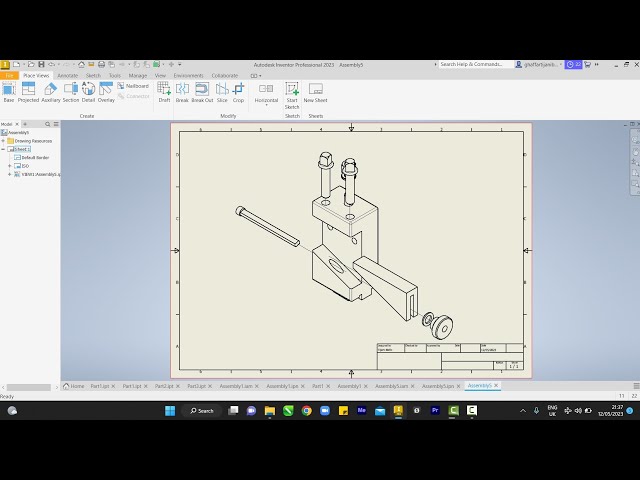Select the Overlay view tool
The width and height of the screenshot is (640, 480).
pos(106,92)
